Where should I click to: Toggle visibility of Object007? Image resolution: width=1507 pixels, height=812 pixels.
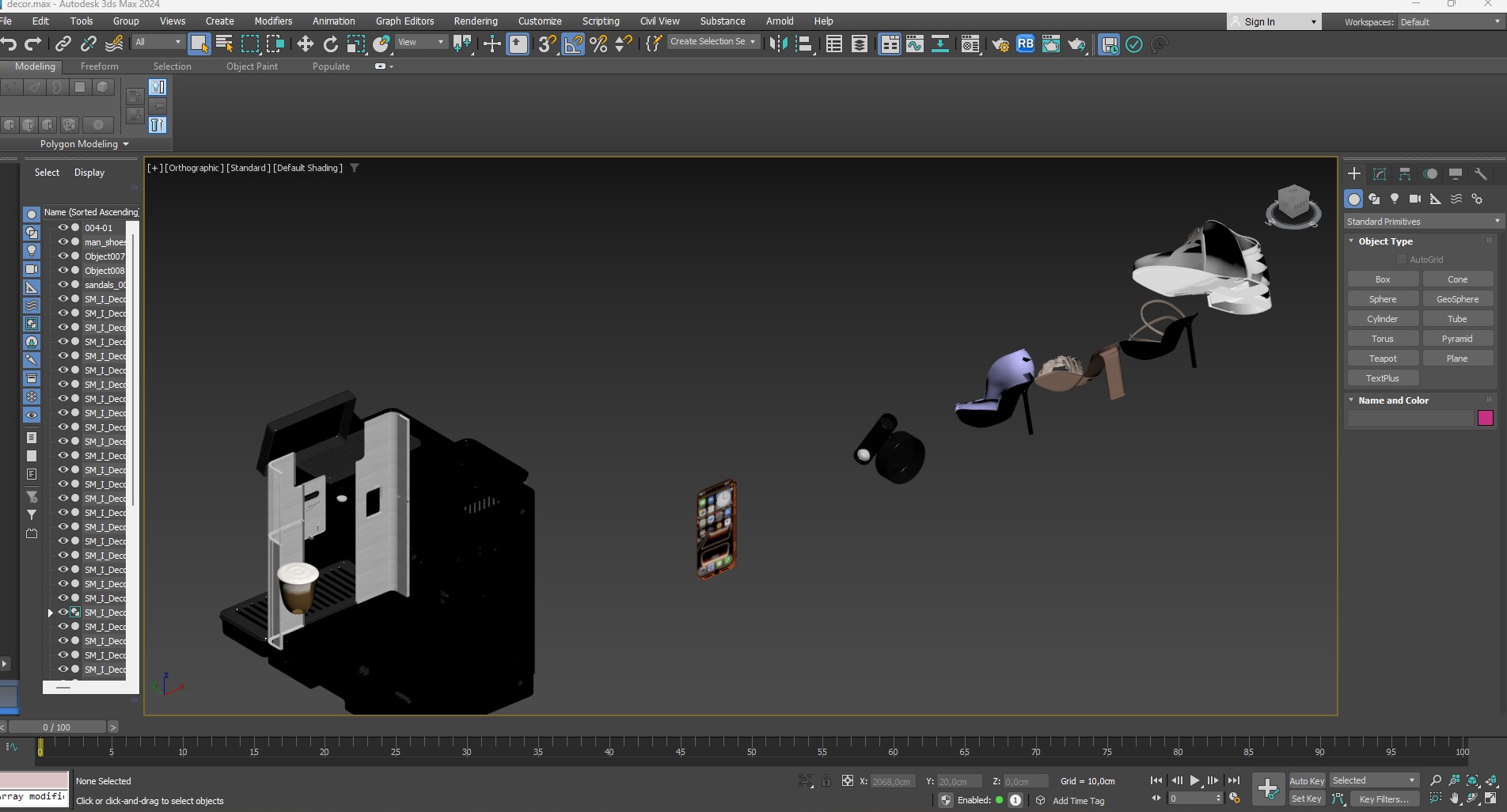click(63, 256)
